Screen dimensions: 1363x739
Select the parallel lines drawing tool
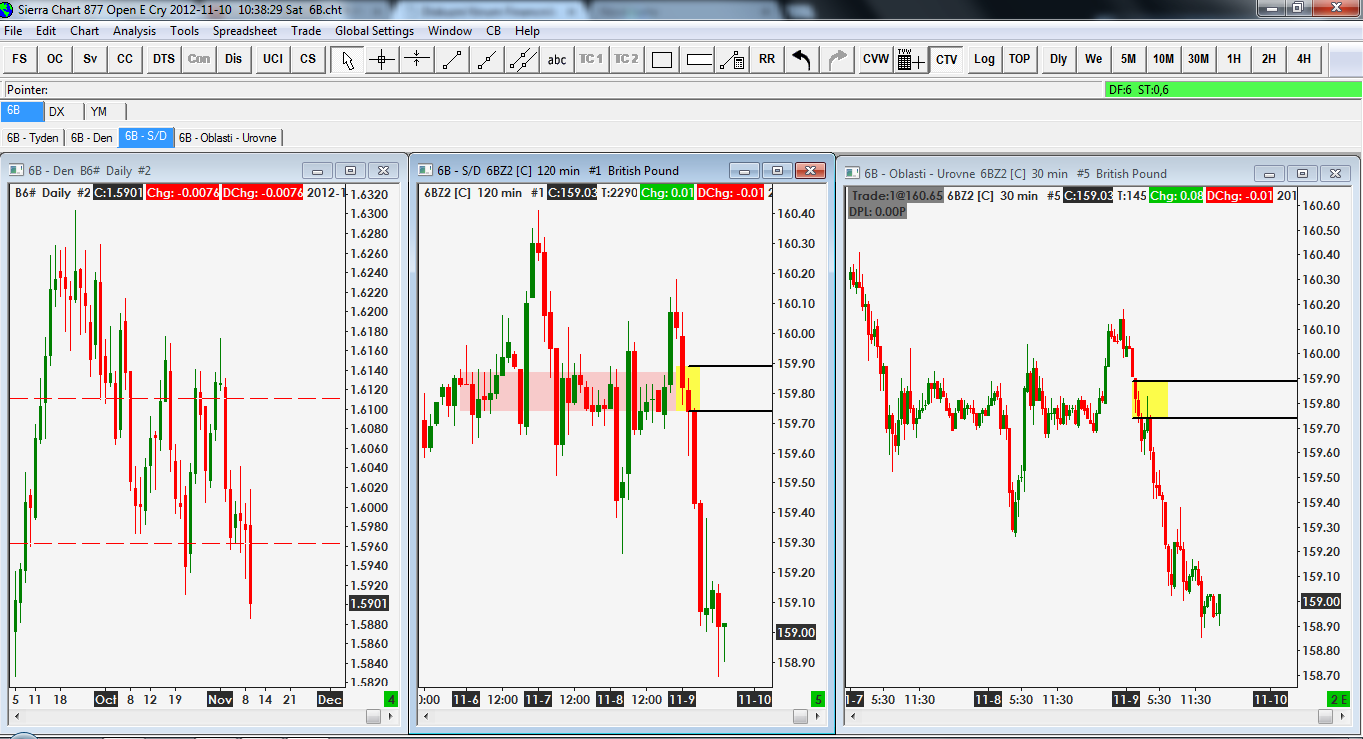(x=522, y=59)
